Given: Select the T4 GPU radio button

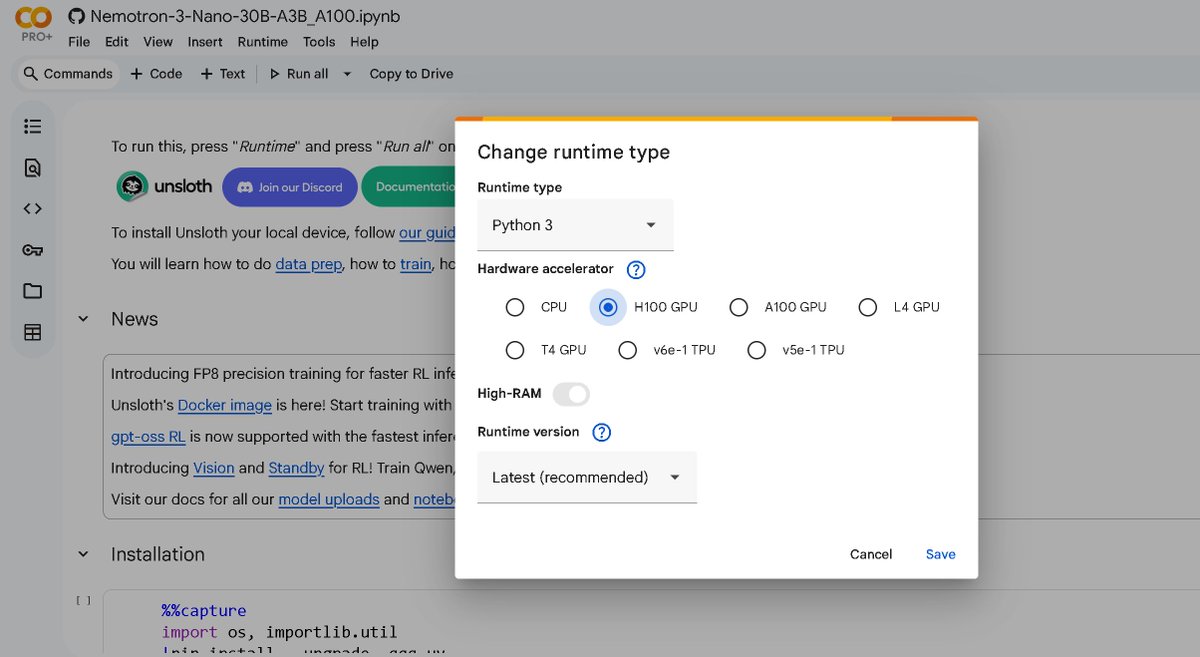Looking at the screenshot, I should (515, 350).
